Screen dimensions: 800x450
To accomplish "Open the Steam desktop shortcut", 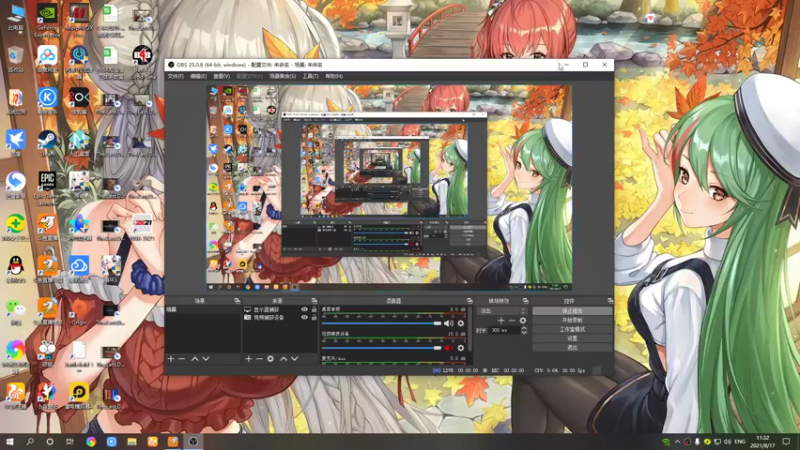I will tap(47, 143).
